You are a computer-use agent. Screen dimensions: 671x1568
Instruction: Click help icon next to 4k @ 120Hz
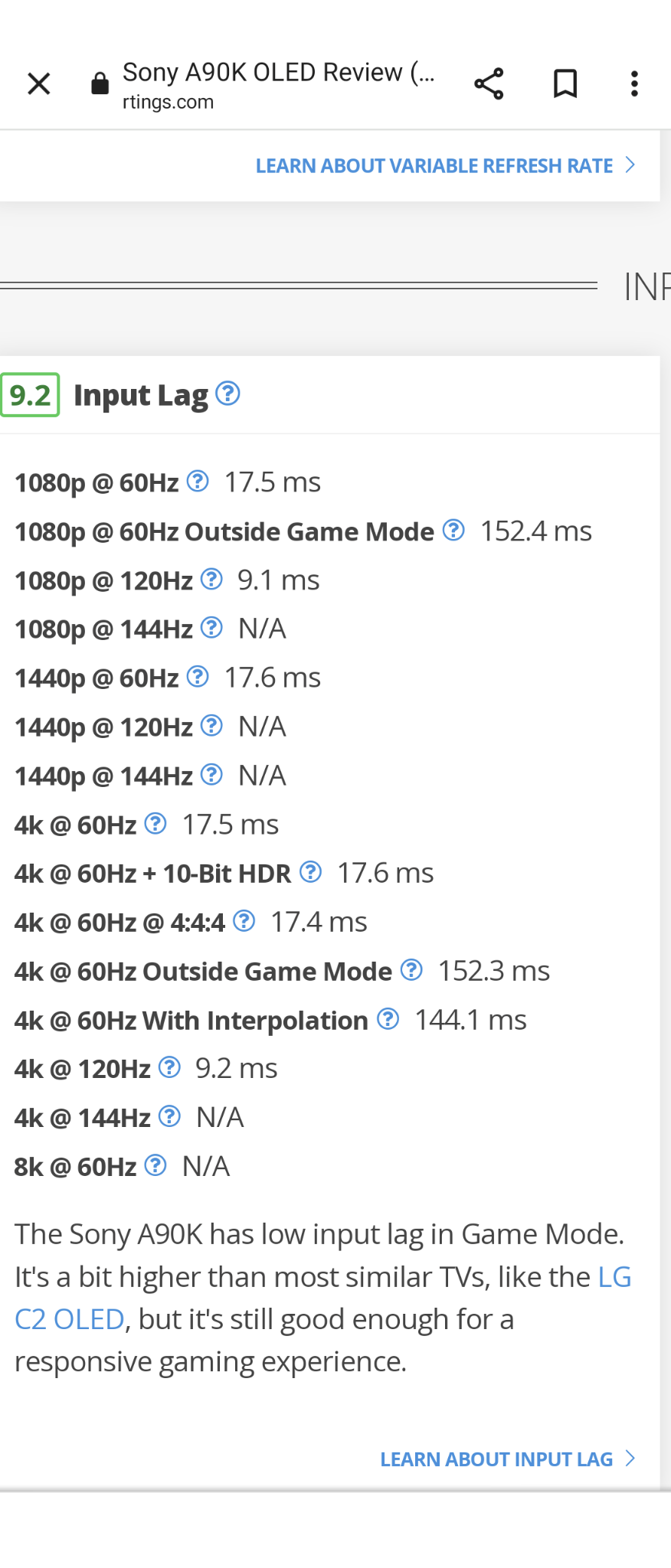pos(169,1067)
